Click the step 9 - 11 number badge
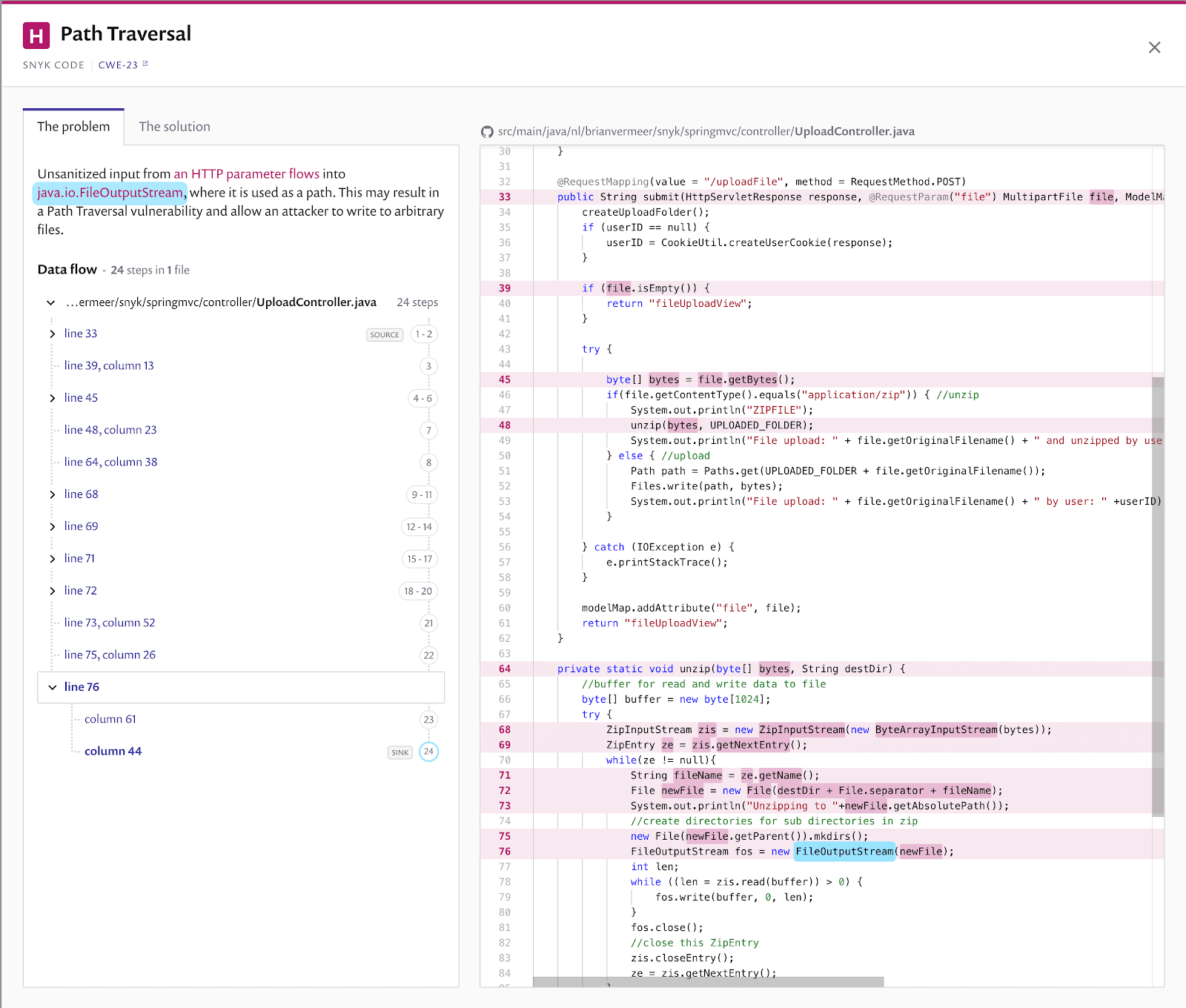The height and width of the screenshot is (1008, 1186). (x=422, y=494)
